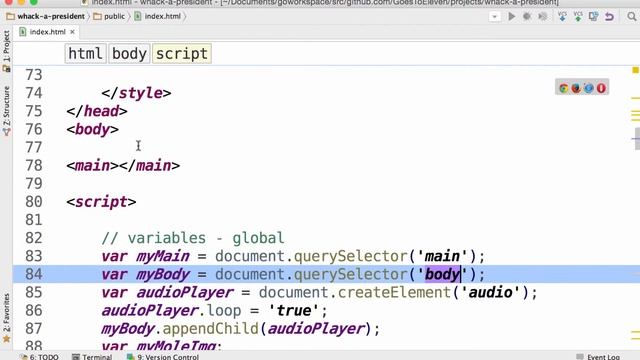Open Search Everywhere magnifier

(631, 16)
